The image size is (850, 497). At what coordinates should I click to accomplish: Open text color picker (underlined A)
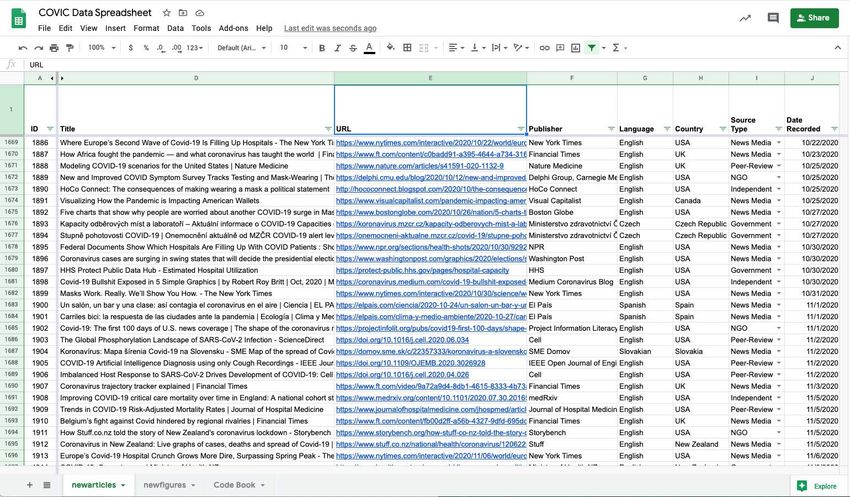coord(369,48)
